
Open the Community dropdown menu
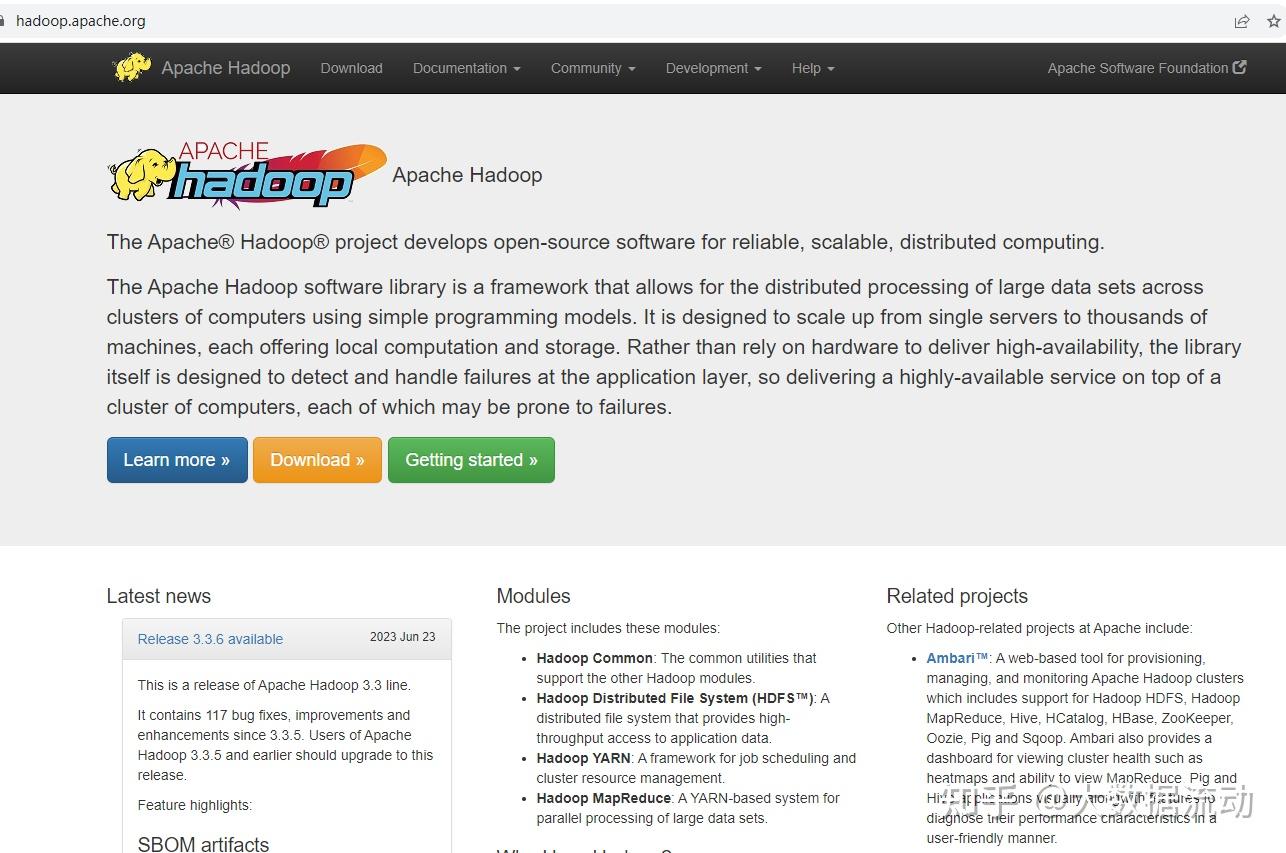click(592, 68)
